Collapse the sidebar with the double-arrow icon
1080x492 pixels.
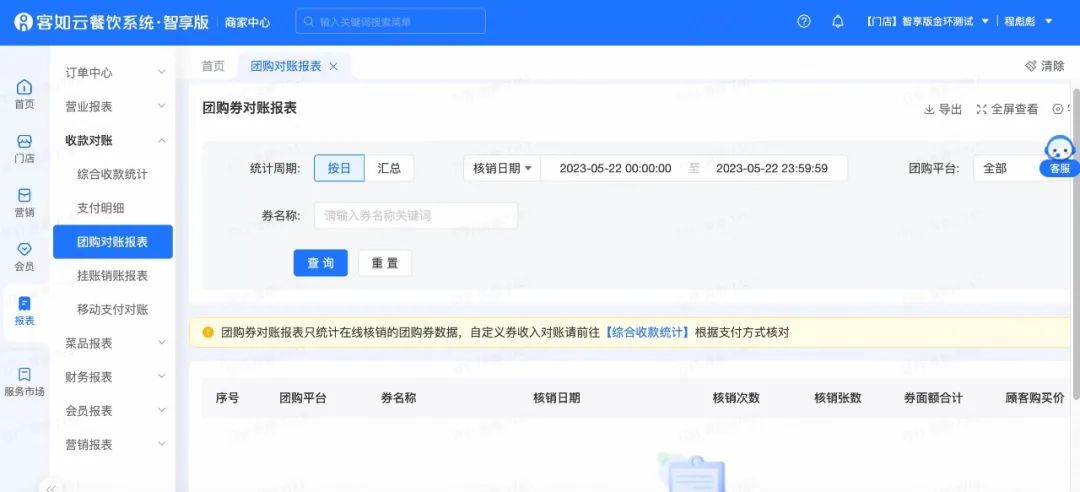click(50, 488)
